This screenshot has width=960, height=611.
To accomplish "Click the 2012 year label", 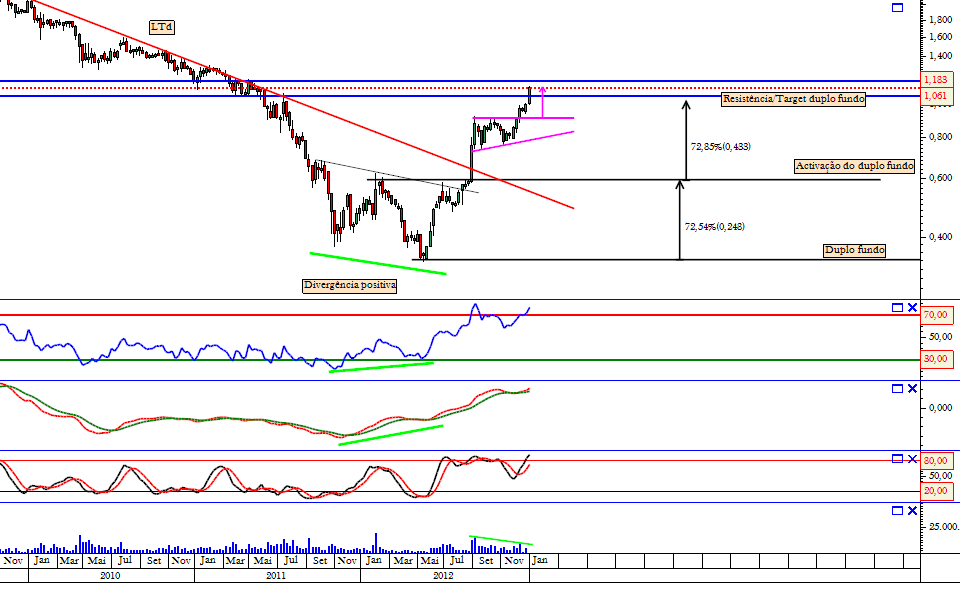I will [443, 575].
